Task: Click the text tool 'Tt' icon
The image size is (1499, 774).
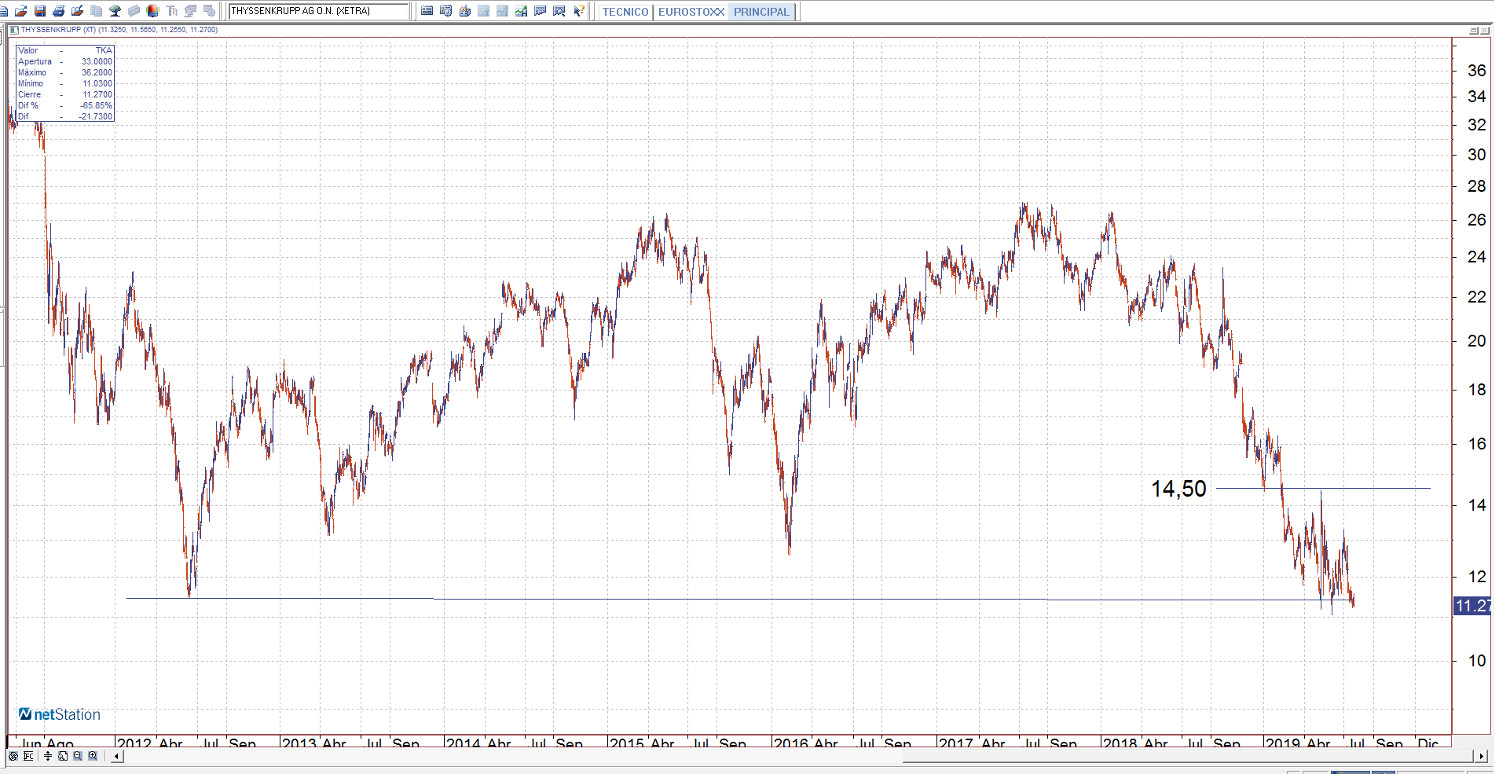Action: coord(171,11)
